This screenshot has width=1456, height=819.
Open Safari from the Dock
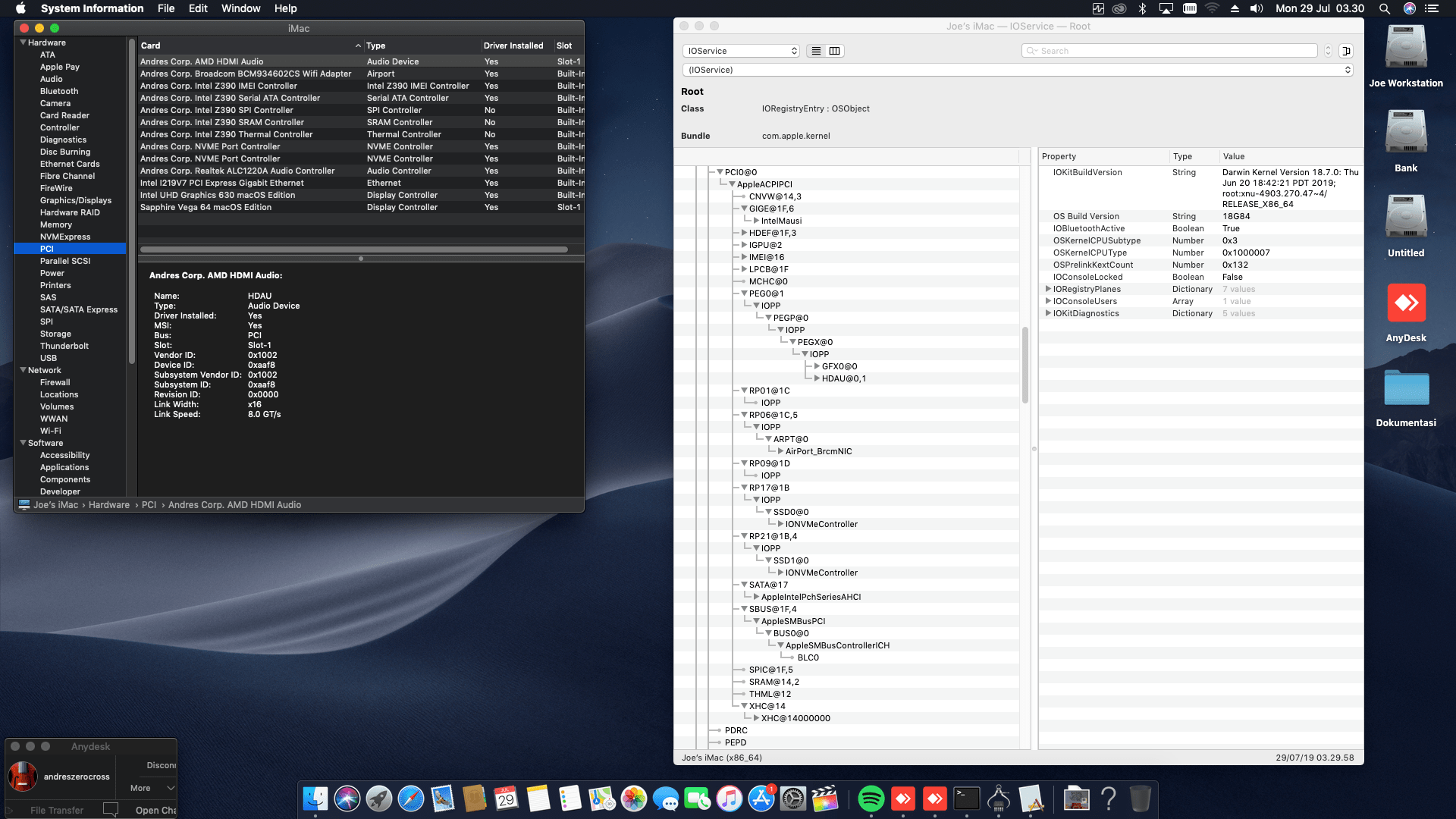point(411,799)
